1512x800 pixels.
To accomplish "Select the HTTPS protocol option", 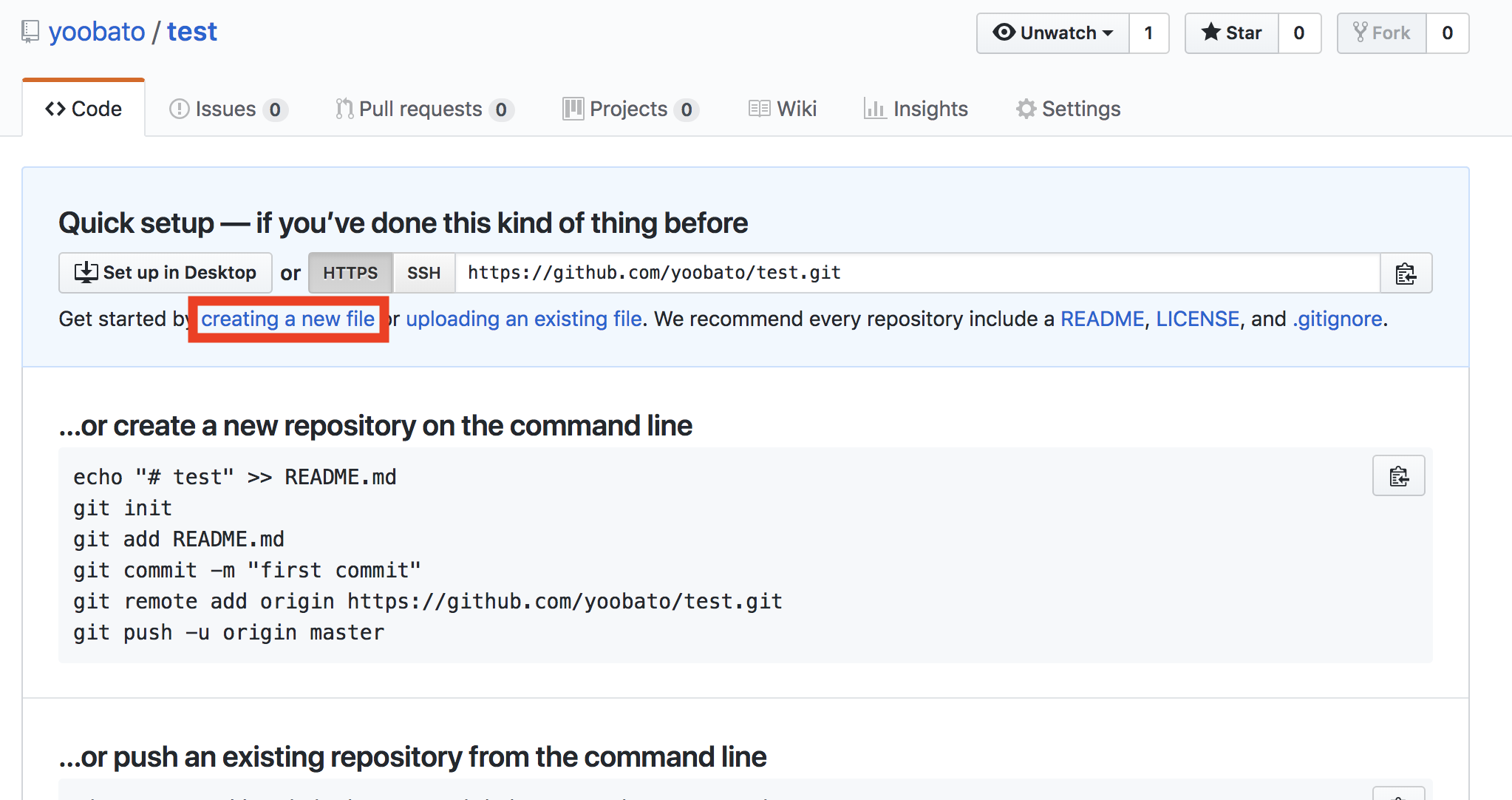I will tap(350, 273).
